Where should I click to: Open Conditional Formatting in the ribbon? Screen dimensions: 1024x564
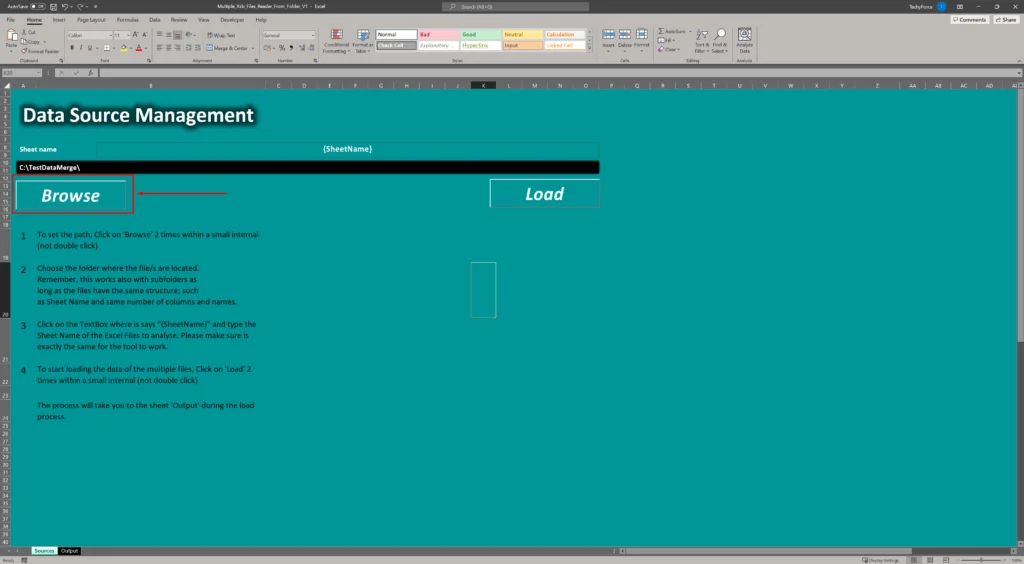point(336,41)
